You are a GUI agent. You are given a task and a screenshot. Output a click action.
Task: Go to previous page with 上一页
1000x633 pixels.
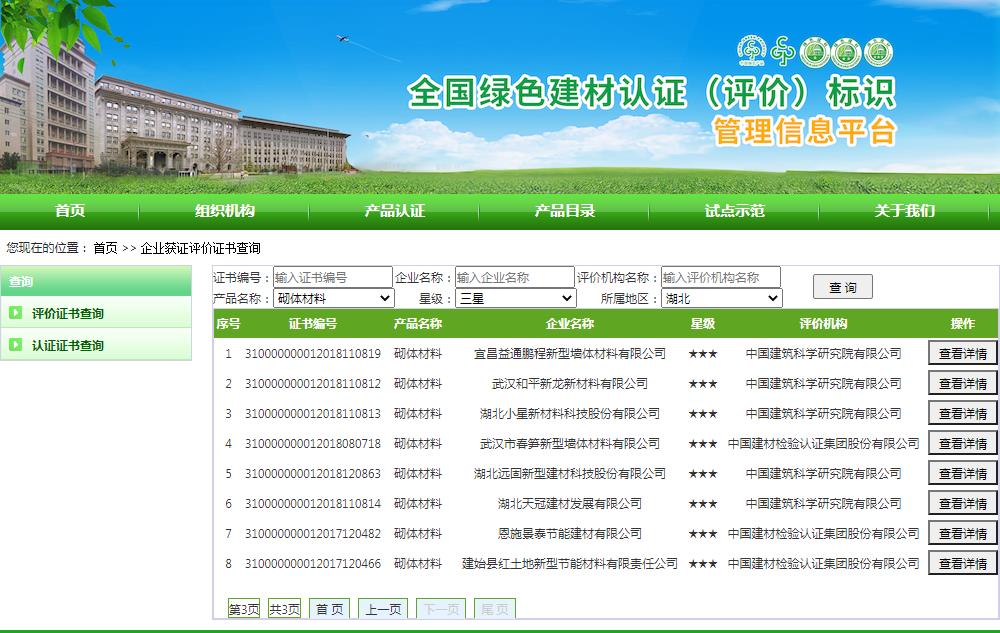pyautogui.click(x=382, y=609)
